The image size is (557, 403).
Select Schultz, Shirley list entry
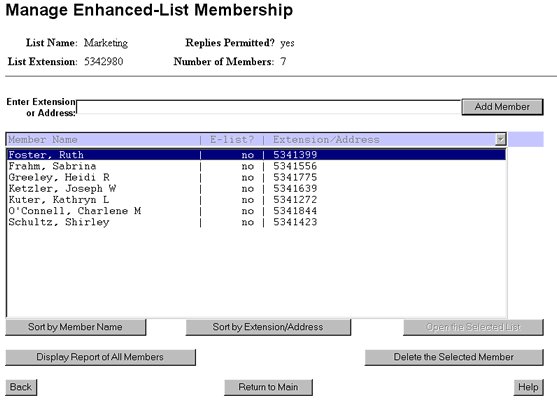[256, 222]
